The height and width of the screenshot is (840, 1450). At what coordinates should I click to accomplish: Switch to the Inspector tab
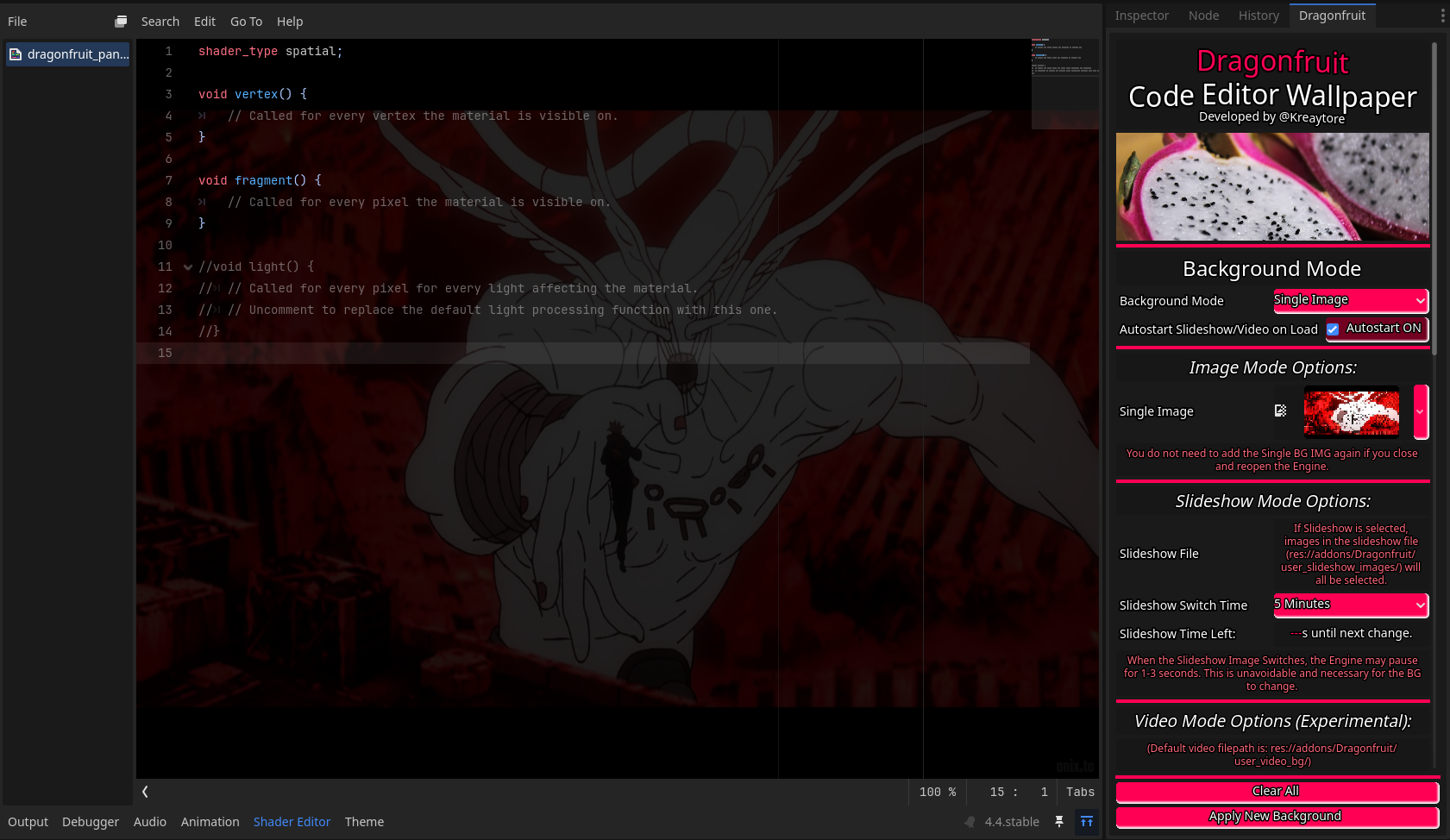pyautogui.click(x=1141, y=16)
